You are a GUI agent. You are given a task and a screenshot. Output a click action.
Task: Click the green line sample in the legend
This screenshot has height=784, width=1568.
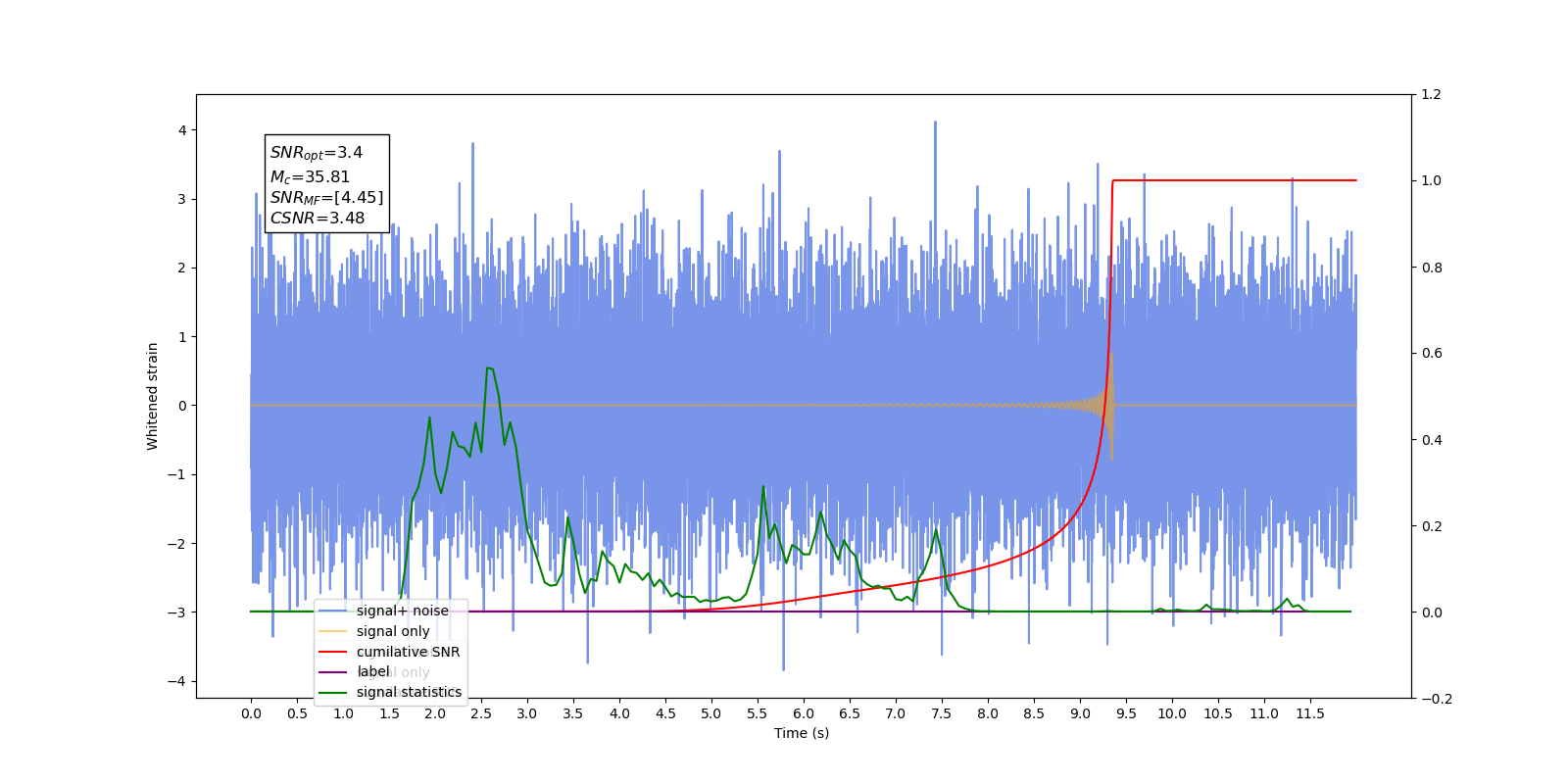coord(333,692)
